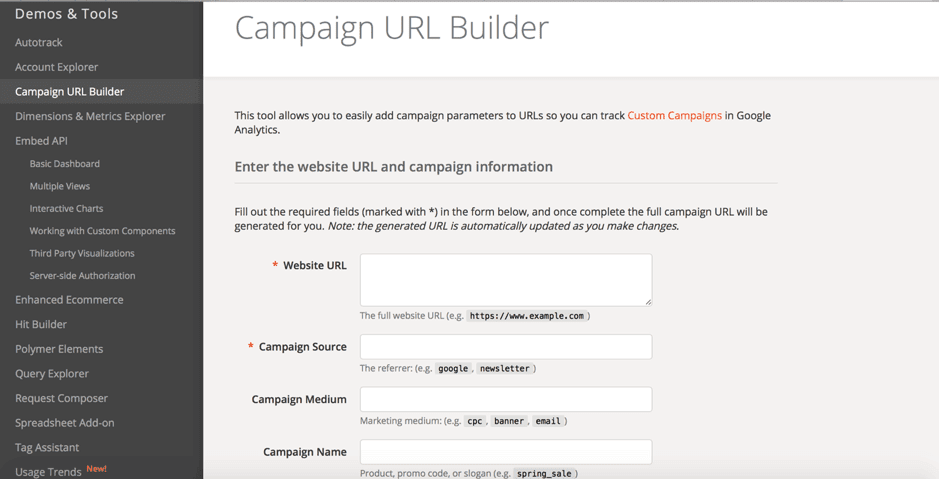Open Autotrack in the sidebar
This screenshot has height=479, width=939.
39,42
